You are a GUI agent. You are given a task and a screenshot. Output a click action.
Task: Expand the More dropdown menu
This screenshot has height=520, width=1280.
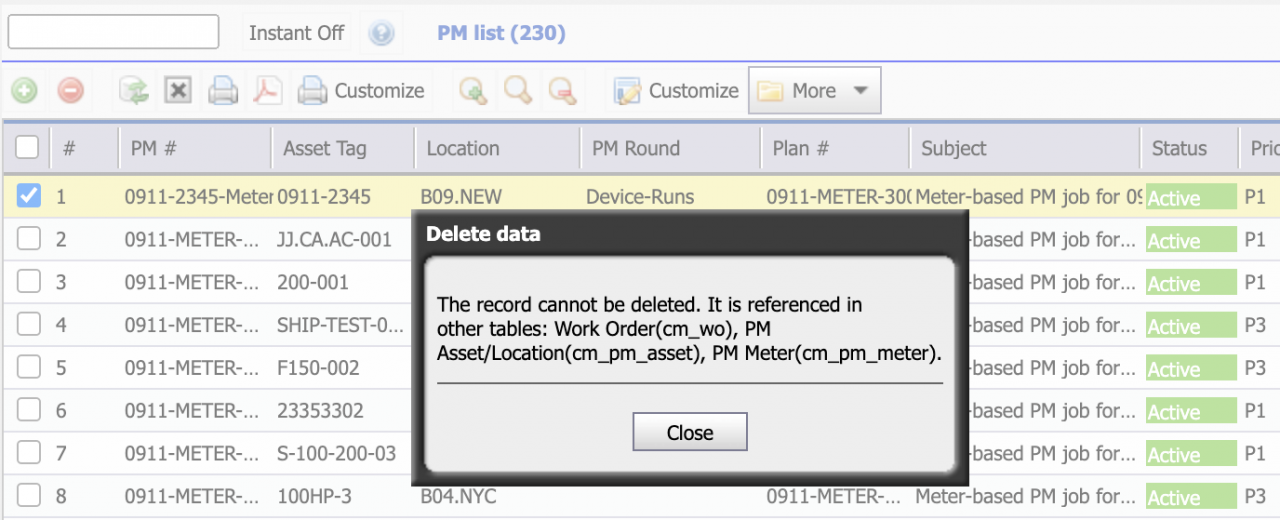pos(814,91)
